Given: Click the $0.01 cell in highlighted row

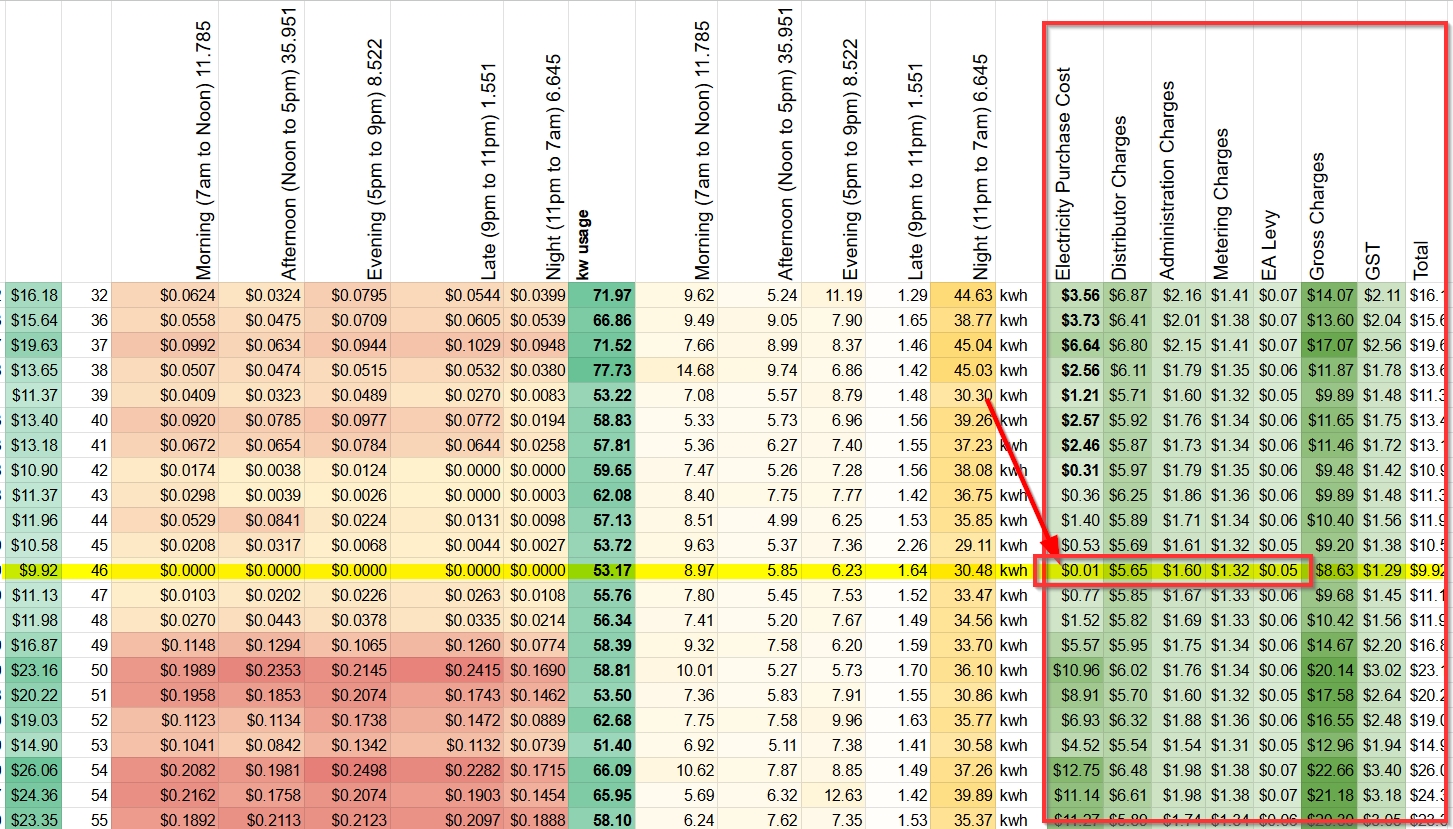Looking at the screenshot, I should pyautogui.click(x=1075, y=571).
